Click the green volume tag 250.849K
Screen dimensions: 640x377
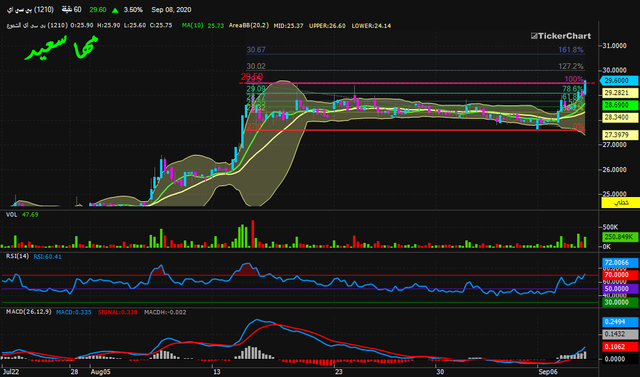[620, 237]
